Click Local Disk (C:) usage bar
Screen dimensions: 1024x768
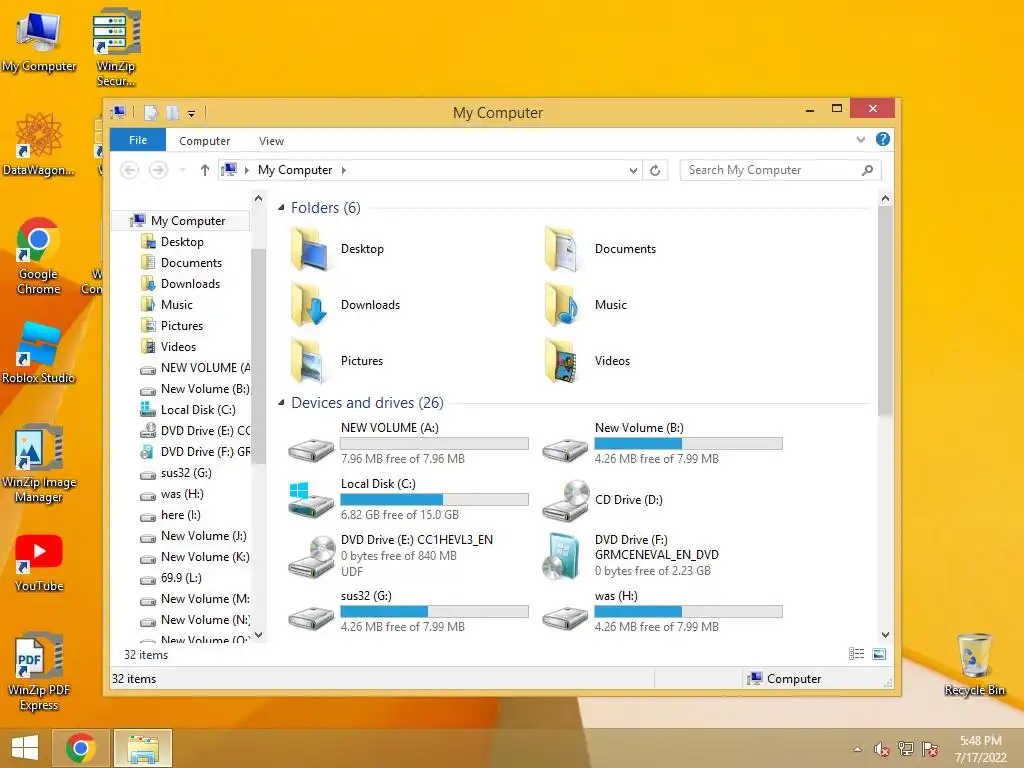[x=434, y=500]
